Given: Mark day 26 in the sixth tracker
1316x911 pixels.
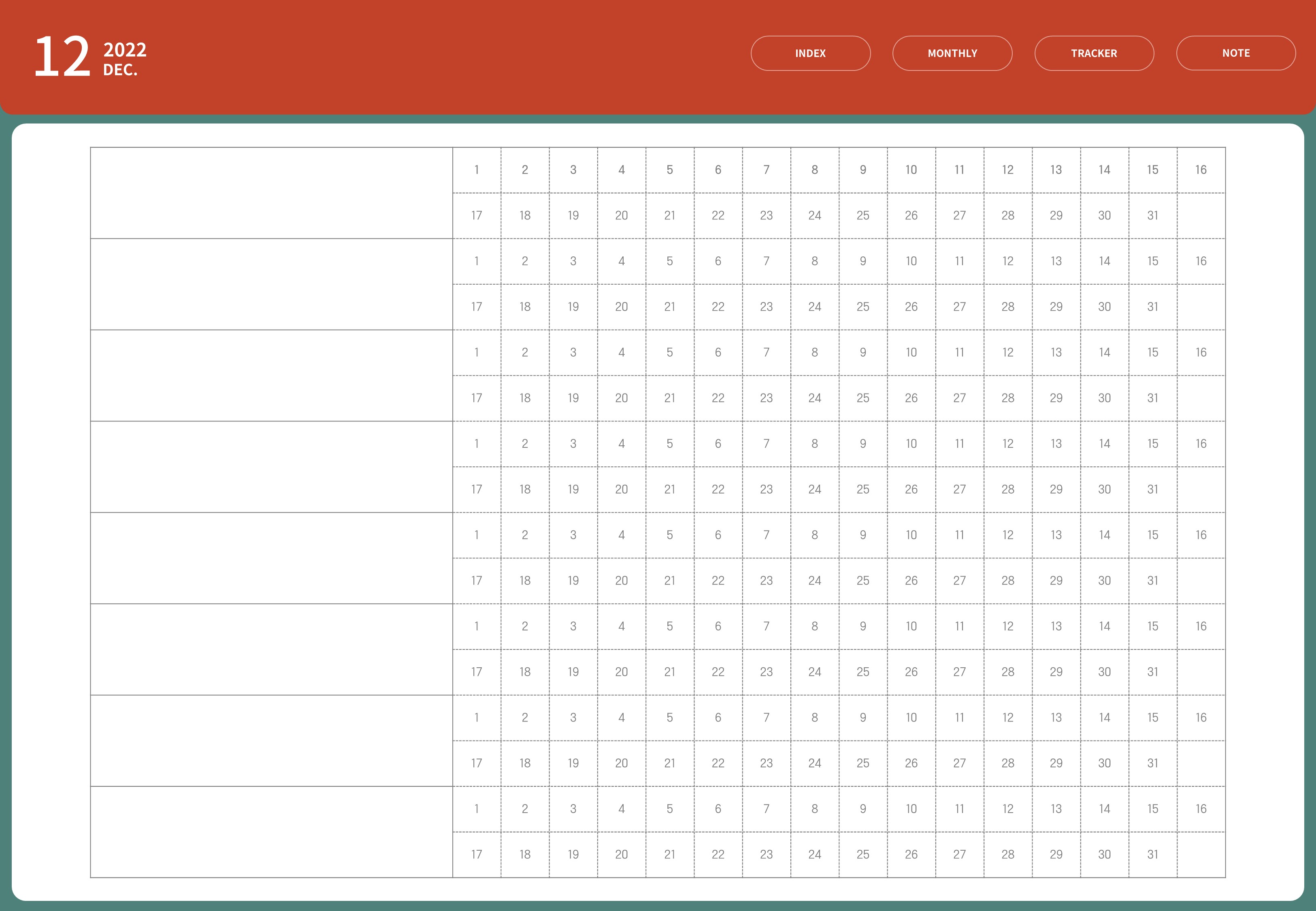Looking at the screenshot, I should [x=911, y=673].
